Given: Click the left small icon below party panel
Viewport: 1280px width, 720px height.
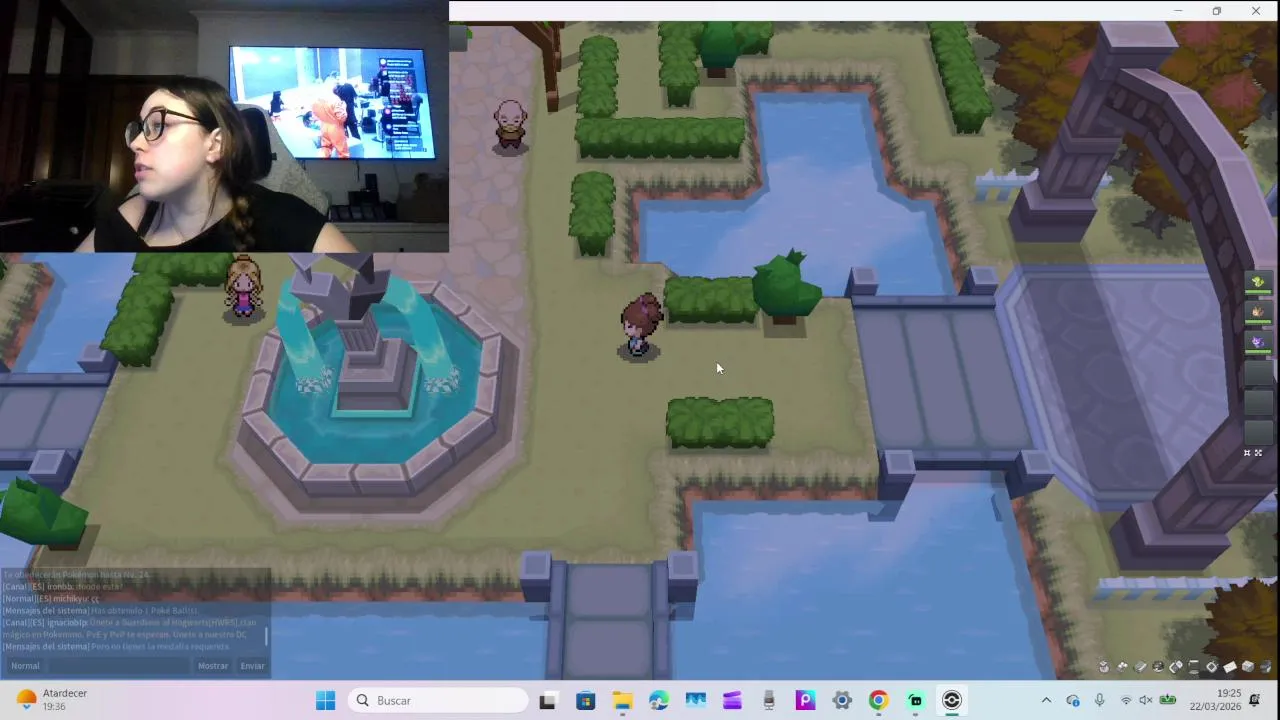Looking at the screenshot, I should click(1247, 453).
